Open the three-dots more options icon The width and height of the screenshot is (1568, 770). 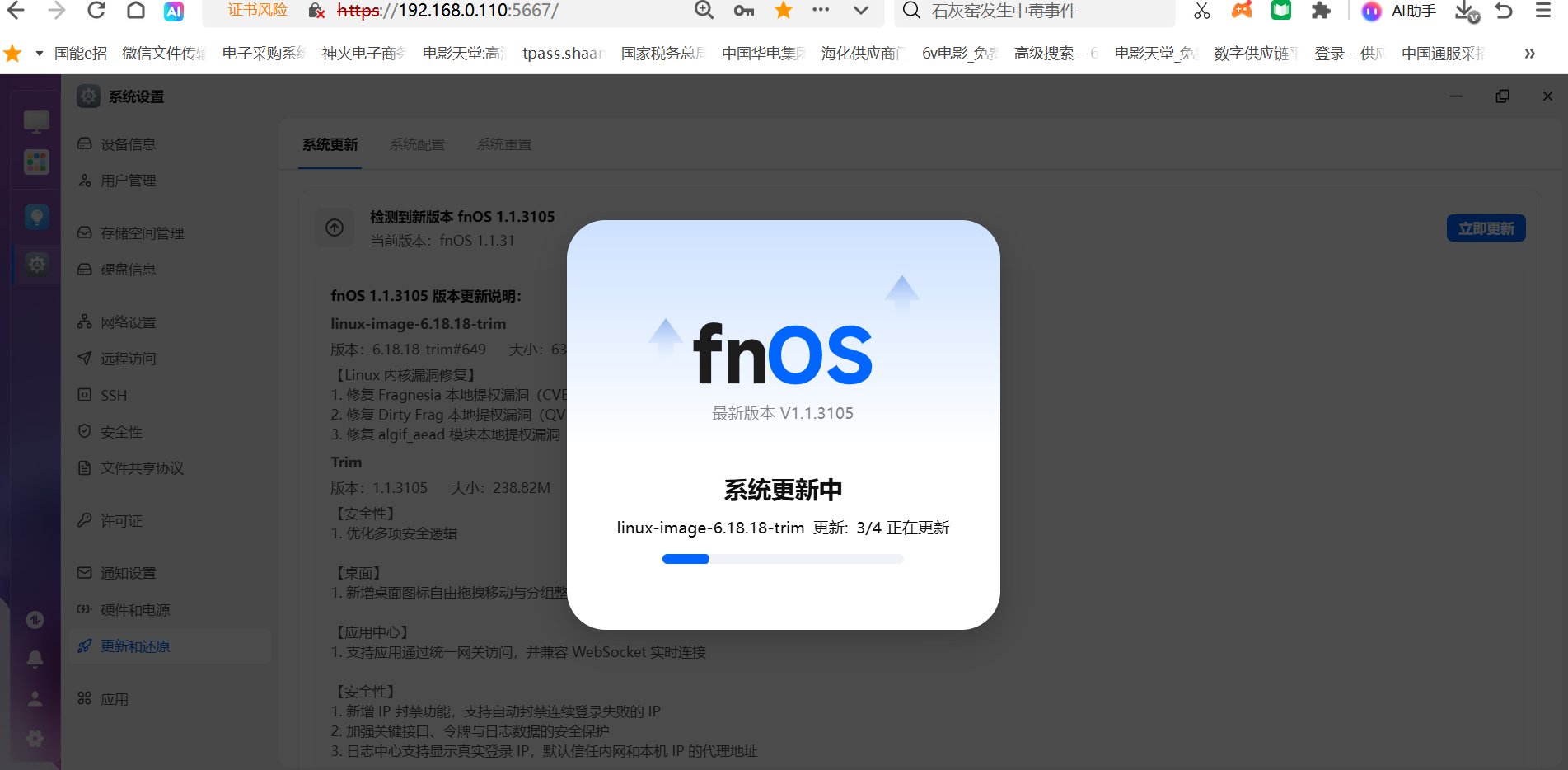821,11
